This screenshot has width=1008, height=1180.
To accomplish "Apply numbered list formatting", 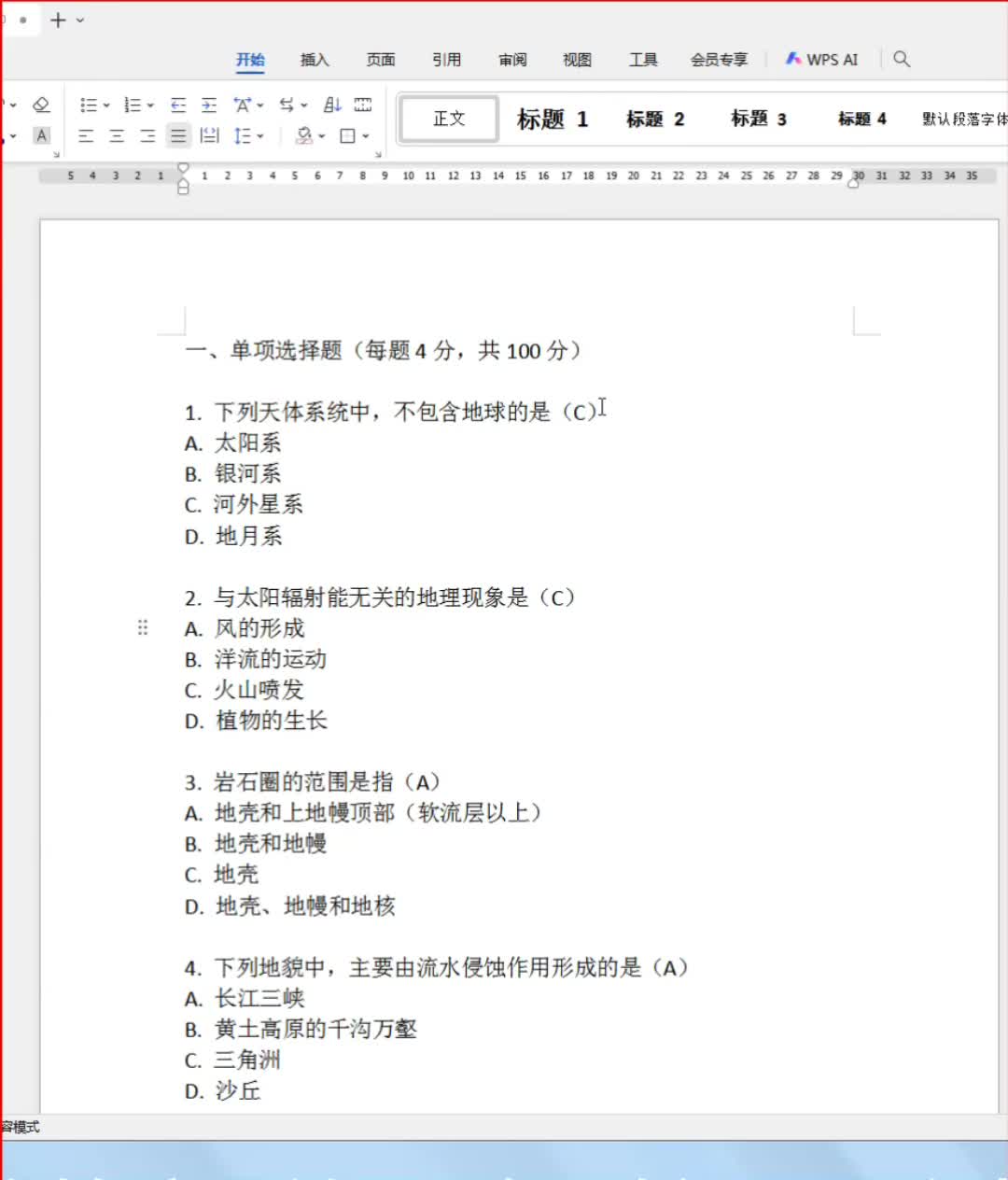I will pyautogui.click(x=133, y=105).
